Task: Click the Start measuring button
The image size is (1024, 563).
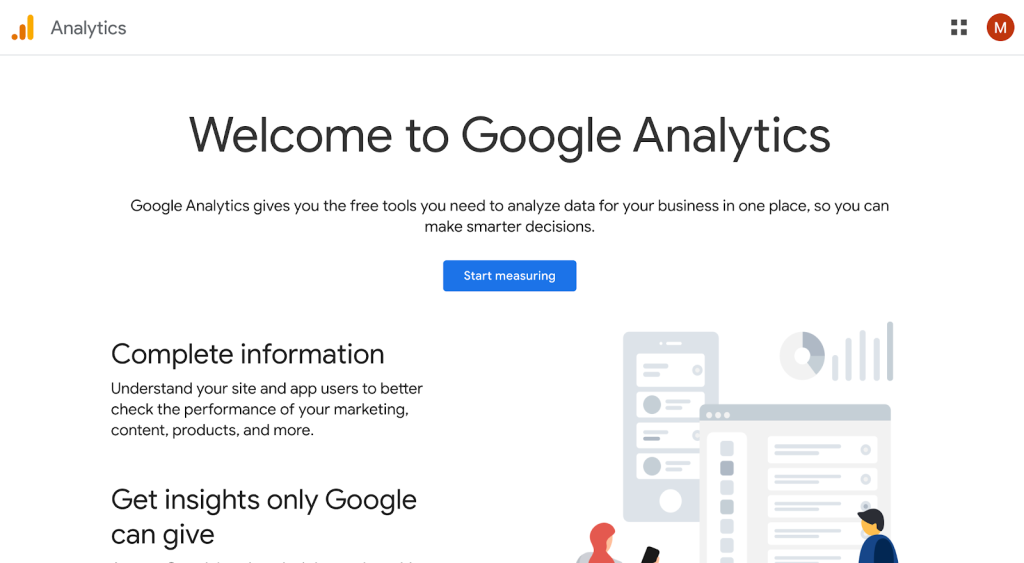Action: pos(509,276)
